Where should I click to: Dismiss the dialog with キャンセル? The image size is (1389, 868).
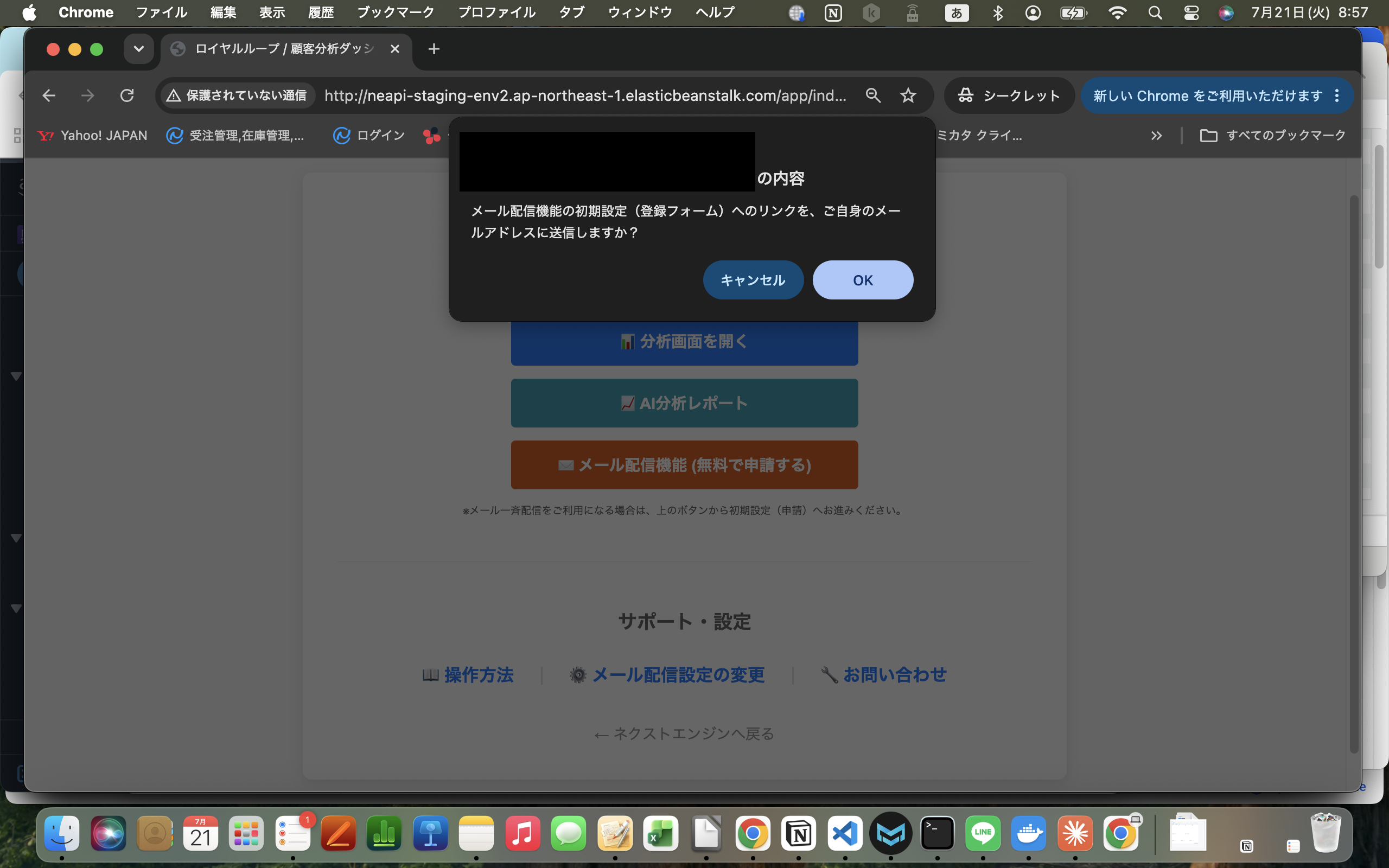point(753,280)
